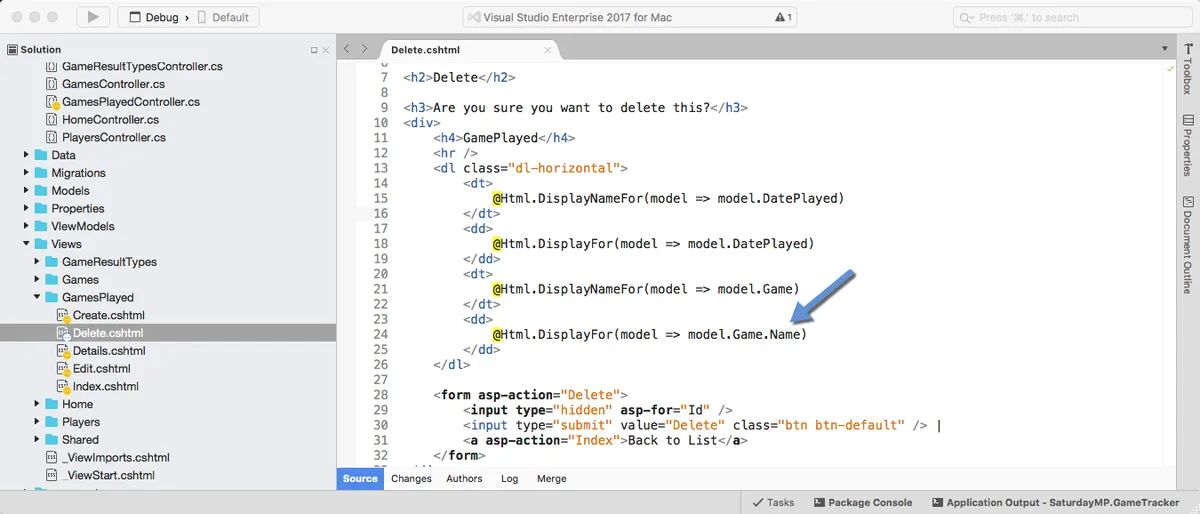The width and height of the screenshot is (1200, 514).
Task: Click the Data folder icon
Action: point(41,155)
